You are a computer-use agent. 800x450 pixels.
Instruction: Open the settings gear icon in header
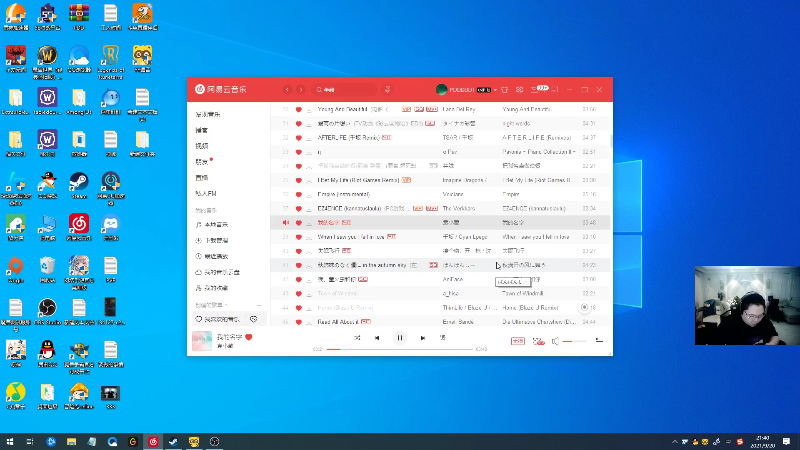click(x=519, y=89)
